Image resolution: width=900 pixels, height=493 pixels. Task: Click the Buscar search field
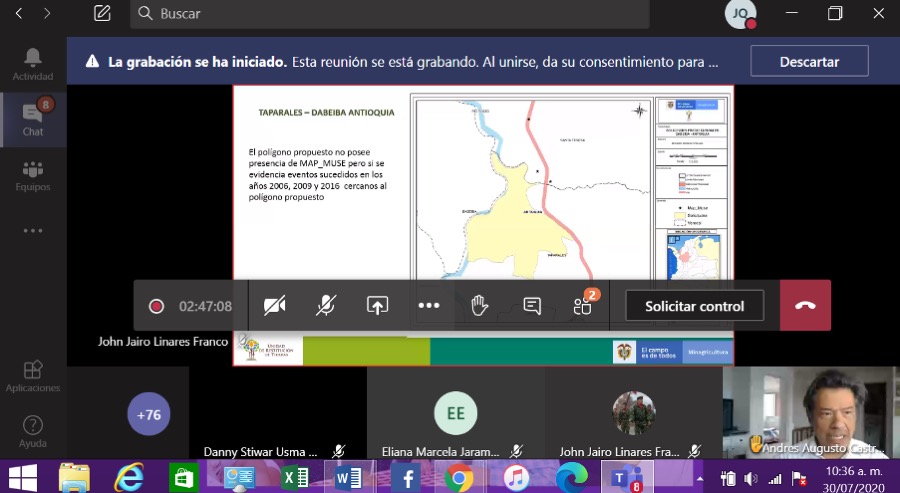click(390, 14)
